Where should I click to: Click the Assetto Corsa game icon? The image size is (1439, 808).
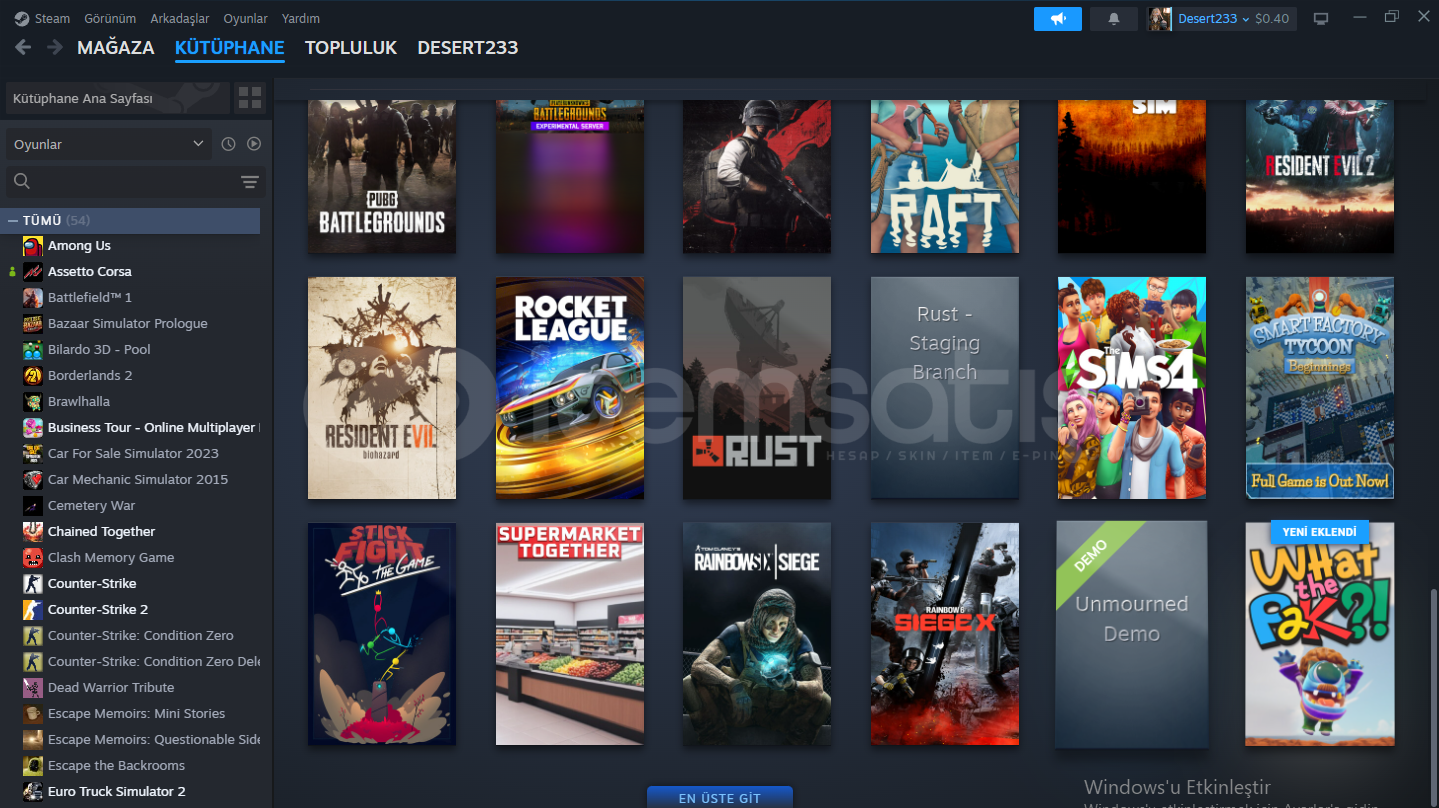33,272
